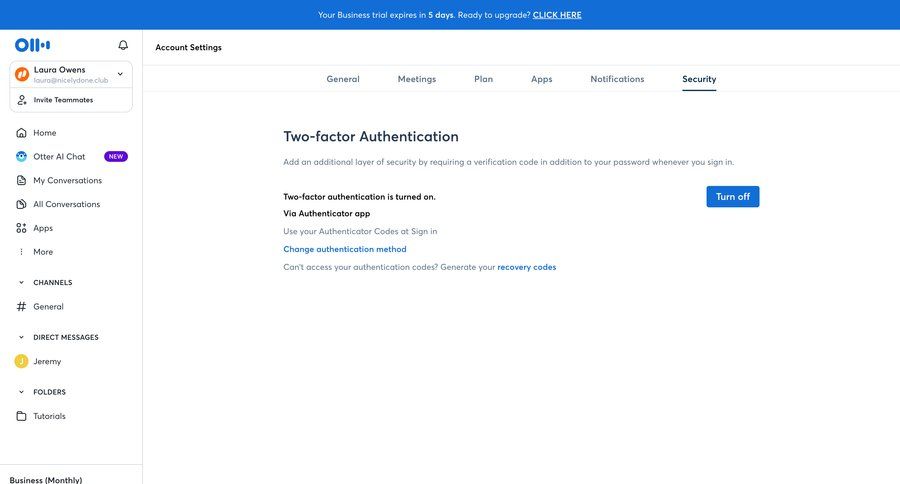Viewport: 900px width, 484px height.
Task: Click the Change authentication method link
Action: pos(345,249)
